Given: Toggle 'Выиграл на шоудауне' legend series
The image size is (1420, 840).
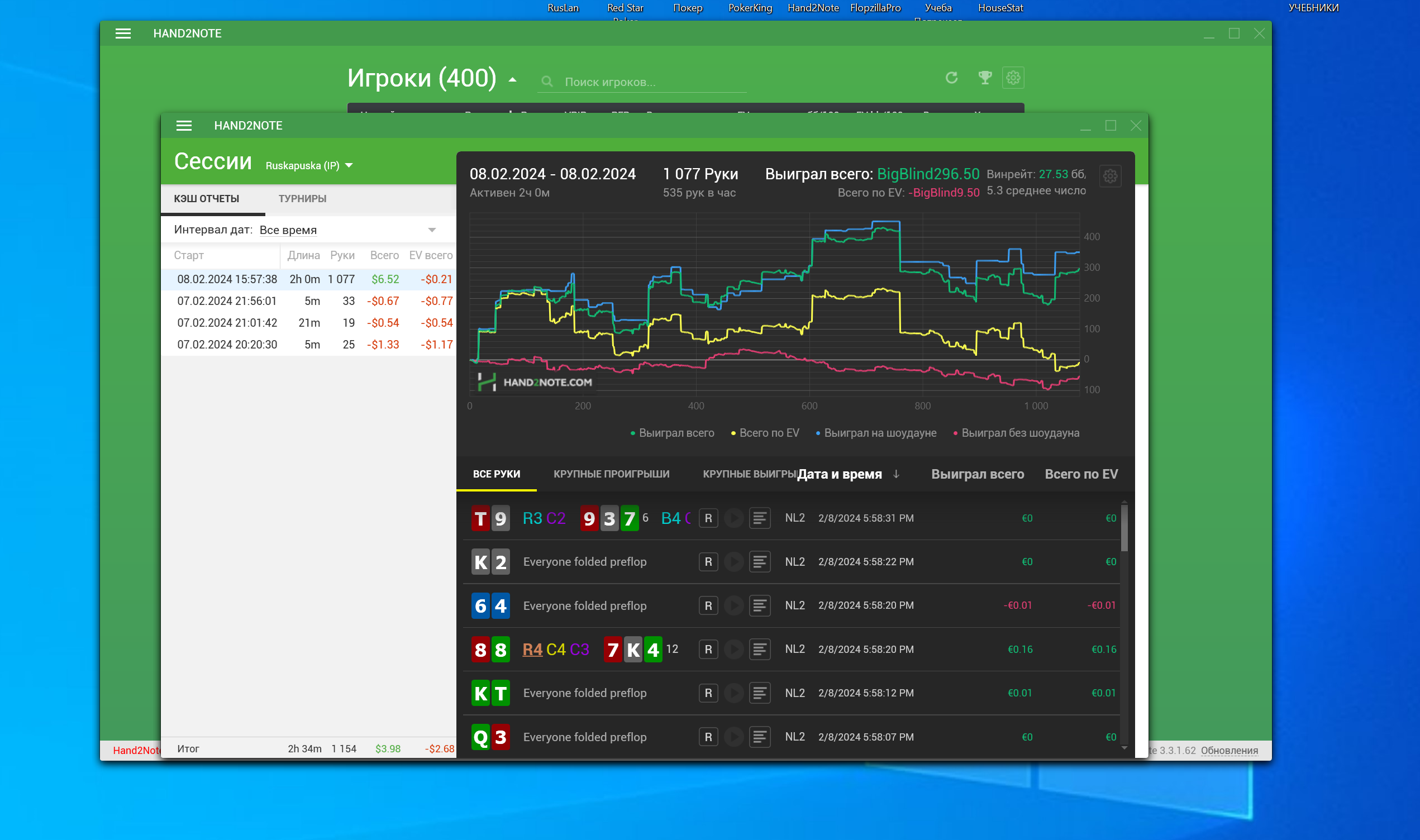Looking at the screenshot, I should click(x=875, y=433).
